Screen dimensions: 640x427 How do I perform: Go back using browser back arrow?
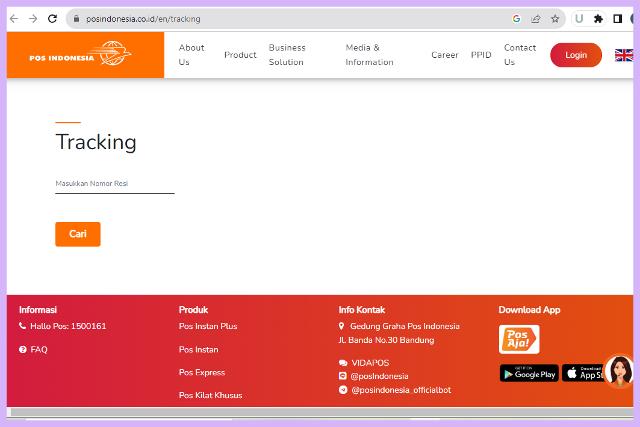pyautogui.click(x=14, y=19)
